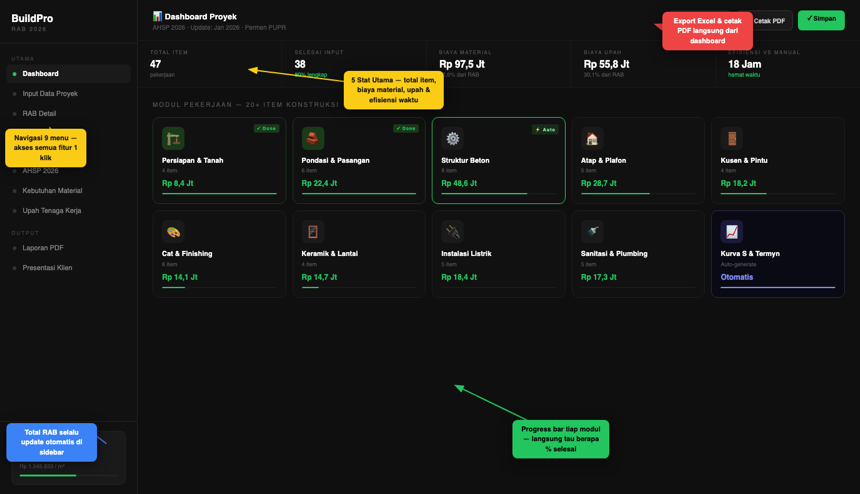
Task: Click the BuildPro logo title
Action: (x=32, y=18)
